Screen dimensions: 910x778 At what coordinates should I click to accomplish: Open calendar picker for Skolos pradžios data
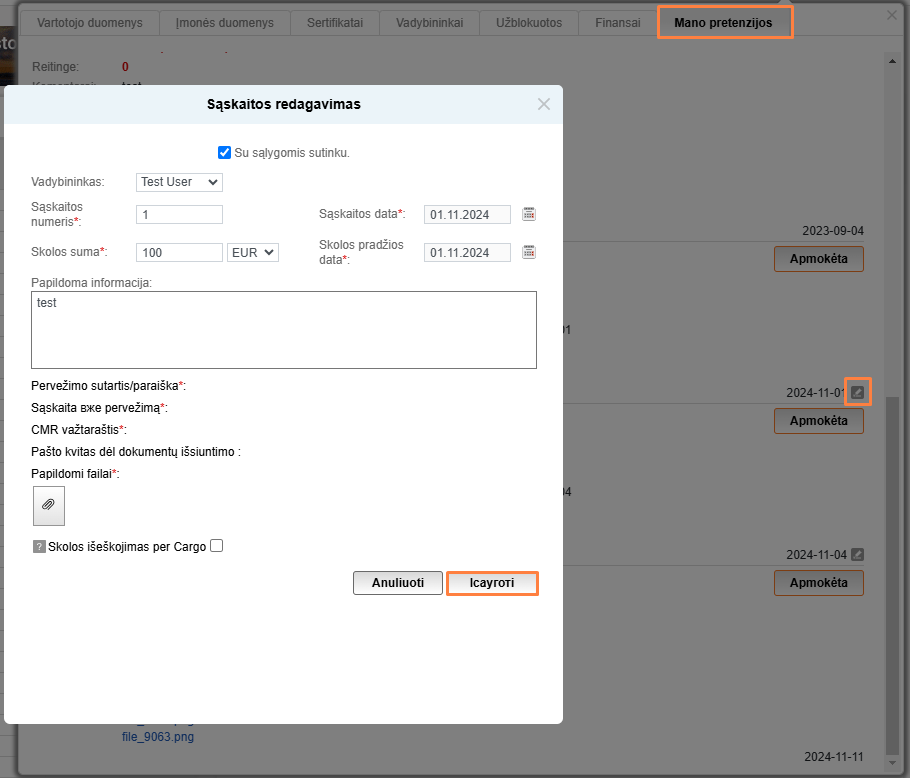[529, 252]
